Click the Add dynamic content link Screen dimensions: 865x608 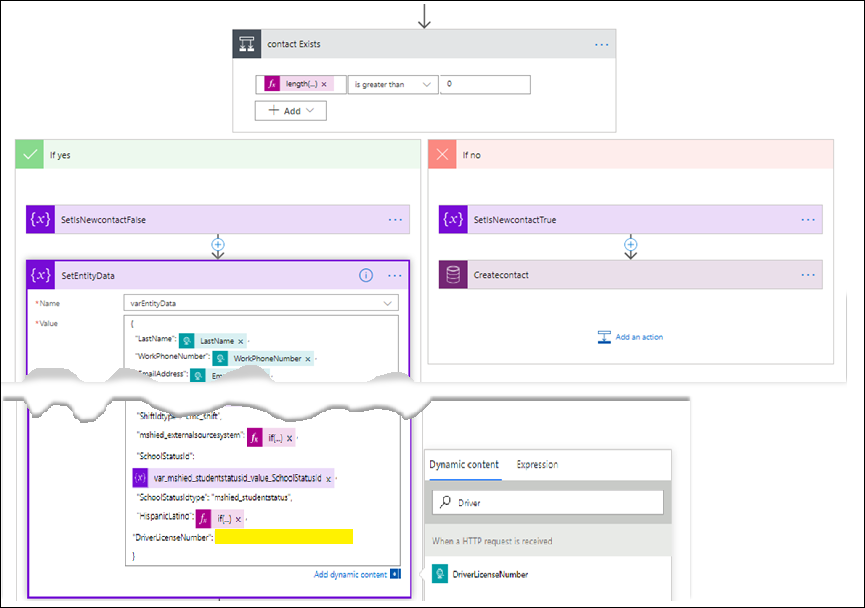[350, 575]
